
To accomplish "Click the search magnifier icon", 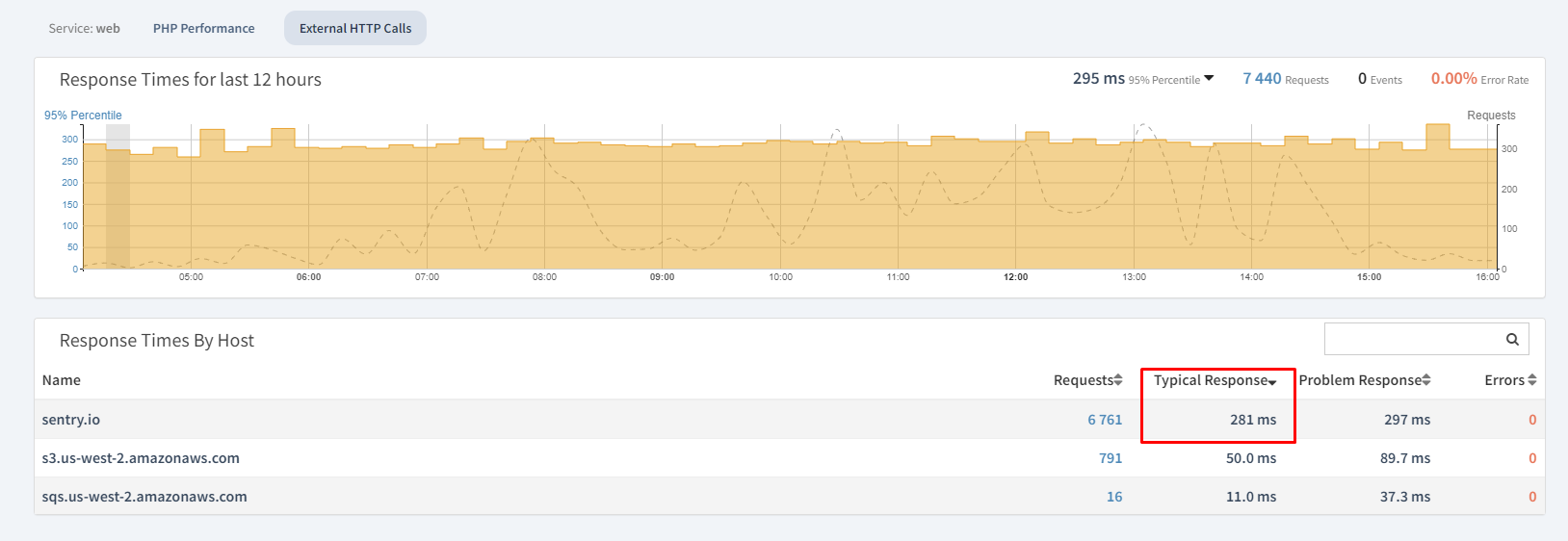I will pyautogui.click(x=1512, y=339).
